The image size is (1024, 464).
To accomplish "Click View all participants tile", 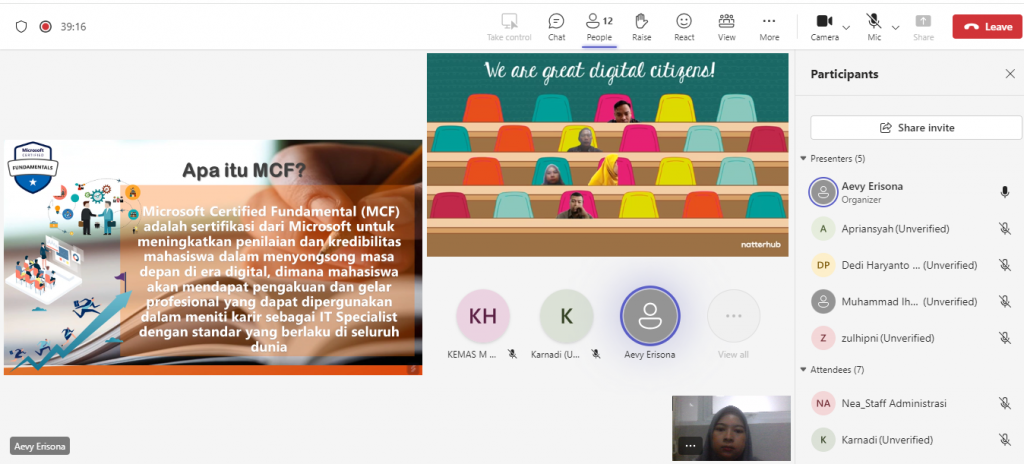I will tap(733, 316).
